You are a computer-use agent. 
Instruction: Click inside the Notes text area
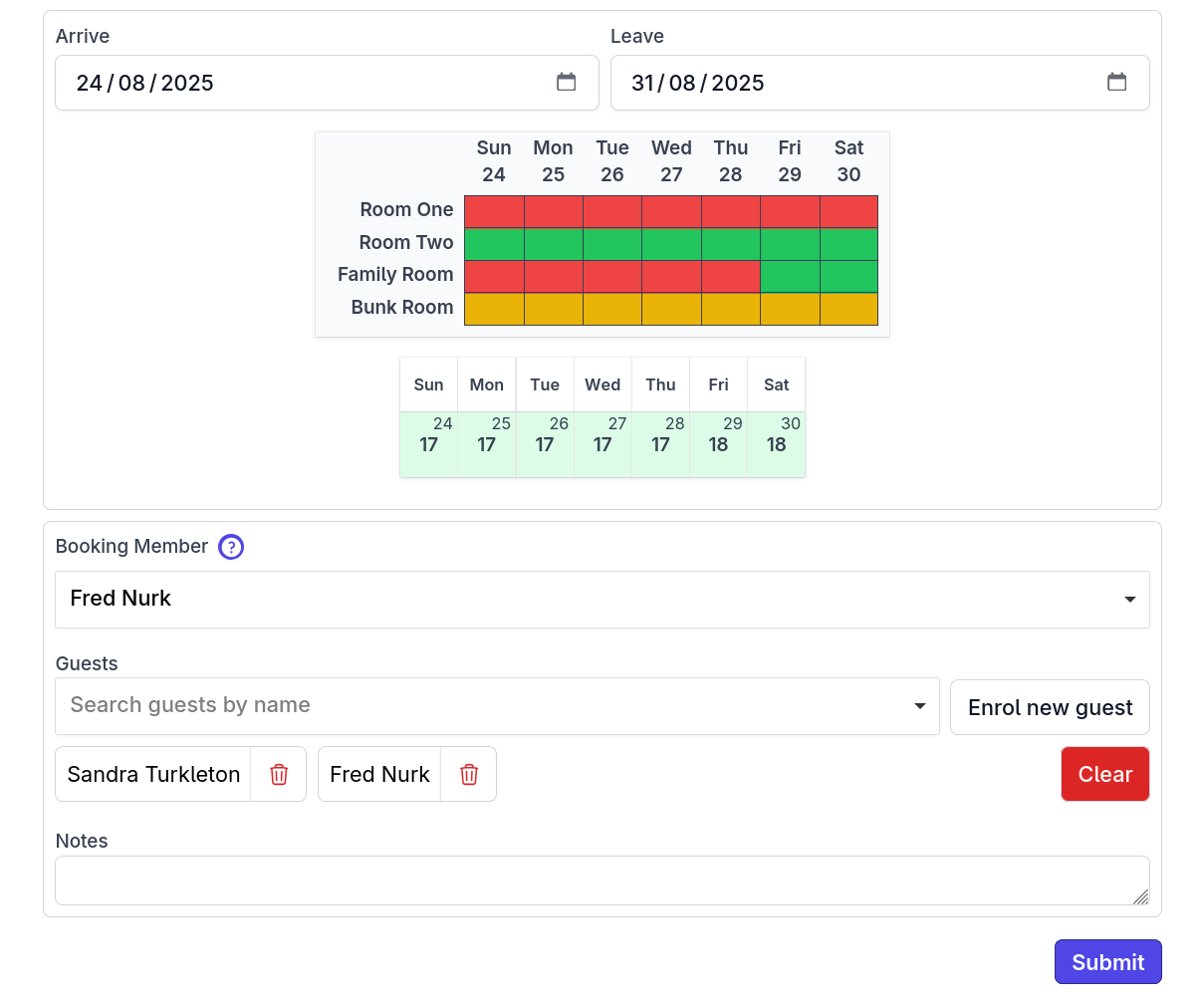click(x=602, y=880)
